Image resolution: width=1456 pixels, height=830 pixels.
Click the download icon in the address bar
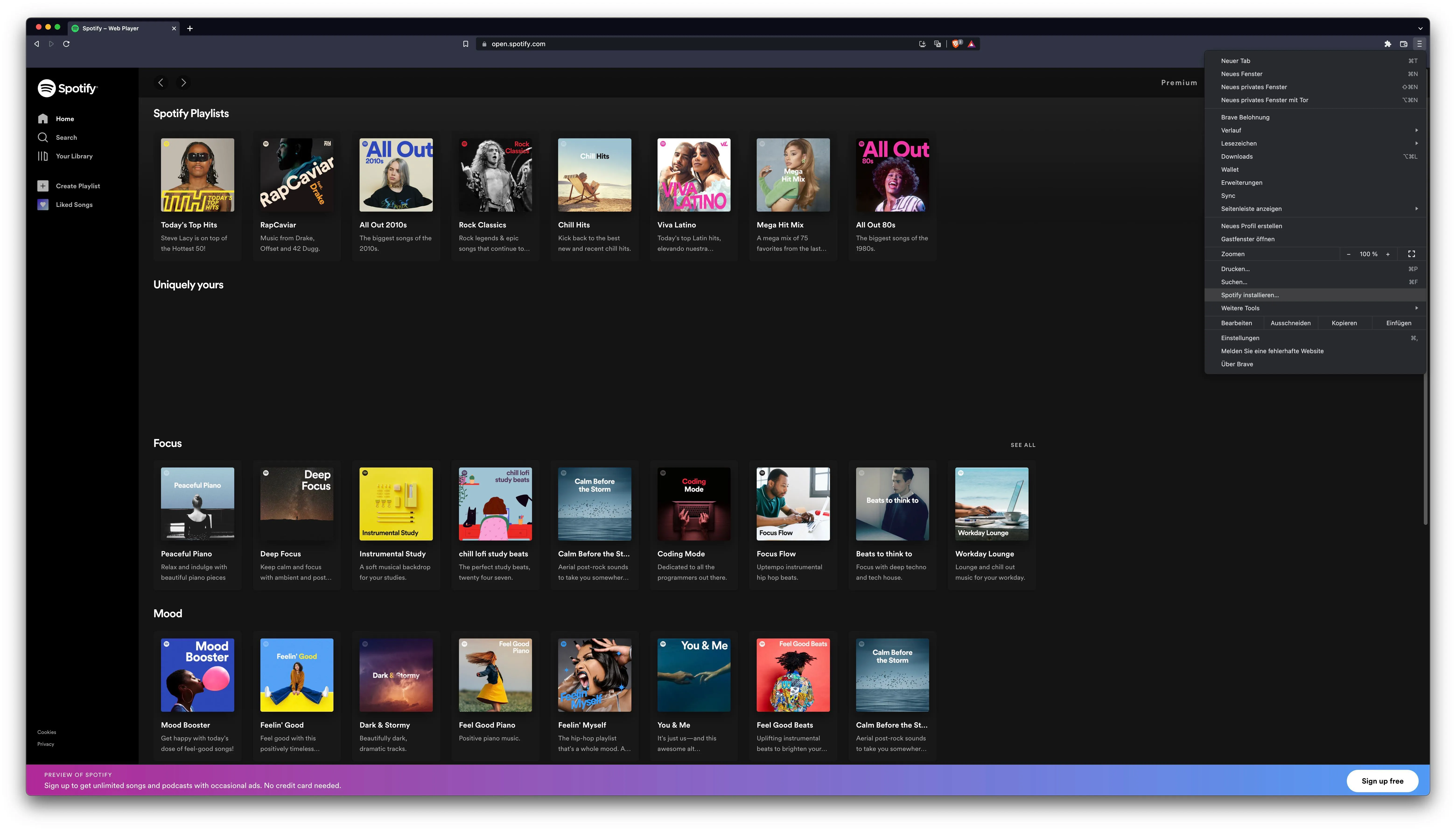click(922, 43)
